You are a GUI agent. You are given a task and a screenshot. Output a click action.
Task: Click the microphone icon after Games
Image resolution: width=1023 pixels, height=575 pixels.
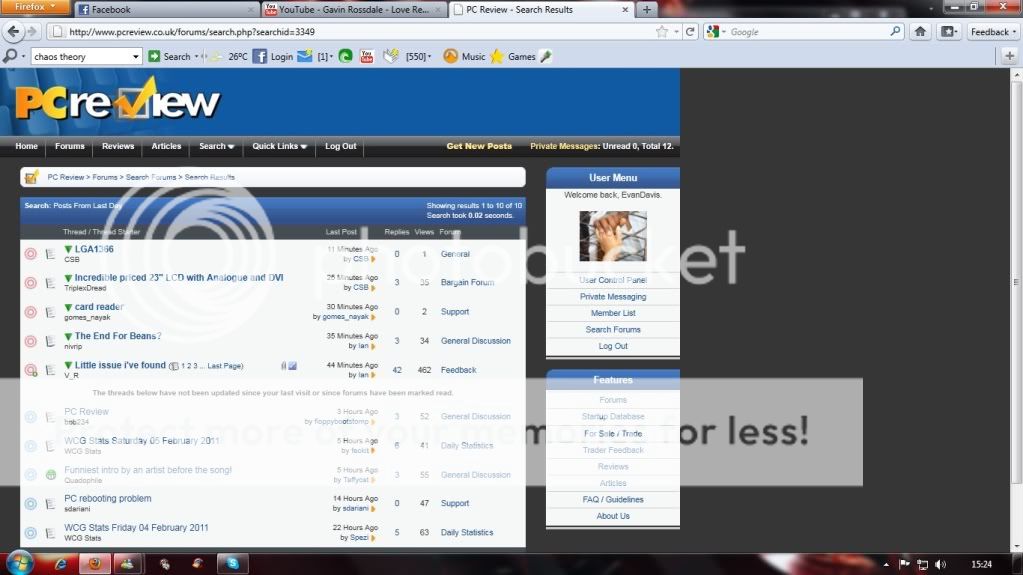coord(546,56)
